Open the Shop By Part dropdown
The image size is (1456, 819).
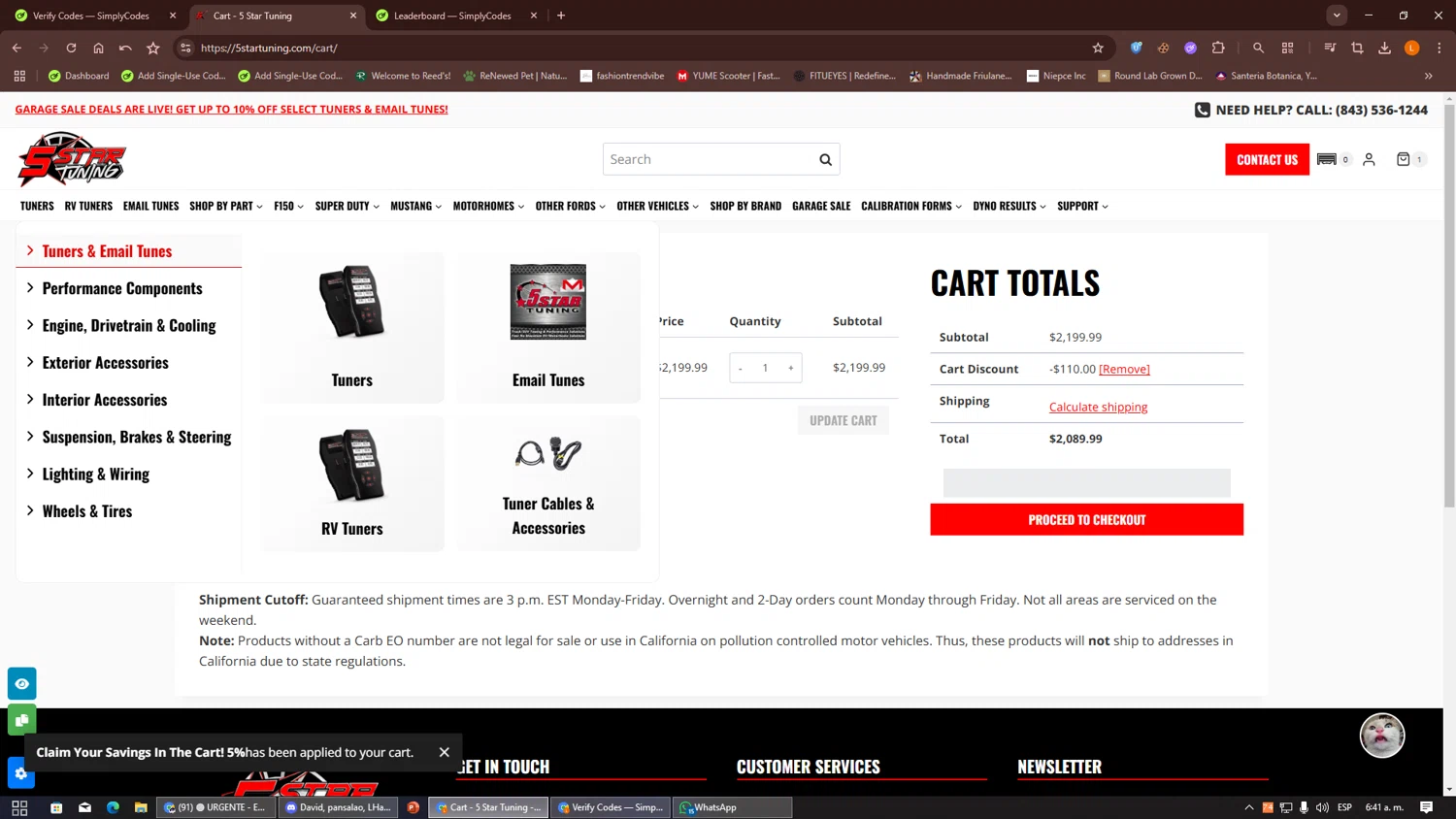[226, 206]
